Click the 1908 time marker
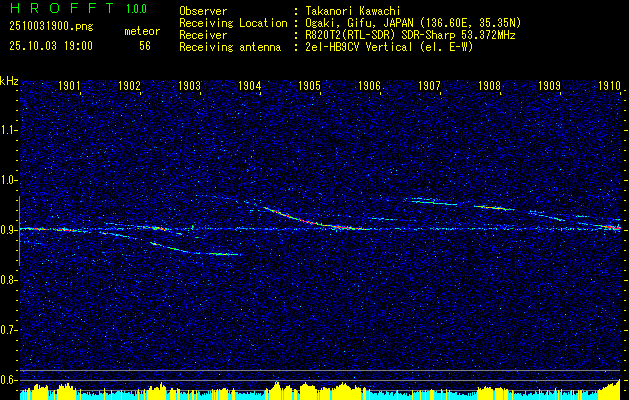The width and height of the screenshot is (629, 400). [489, 85]
